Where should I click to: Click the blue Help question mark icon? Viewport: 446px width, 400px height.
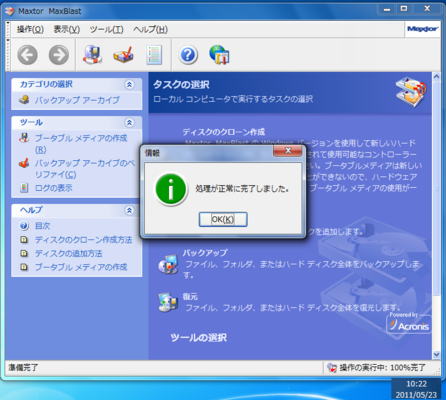188,55
